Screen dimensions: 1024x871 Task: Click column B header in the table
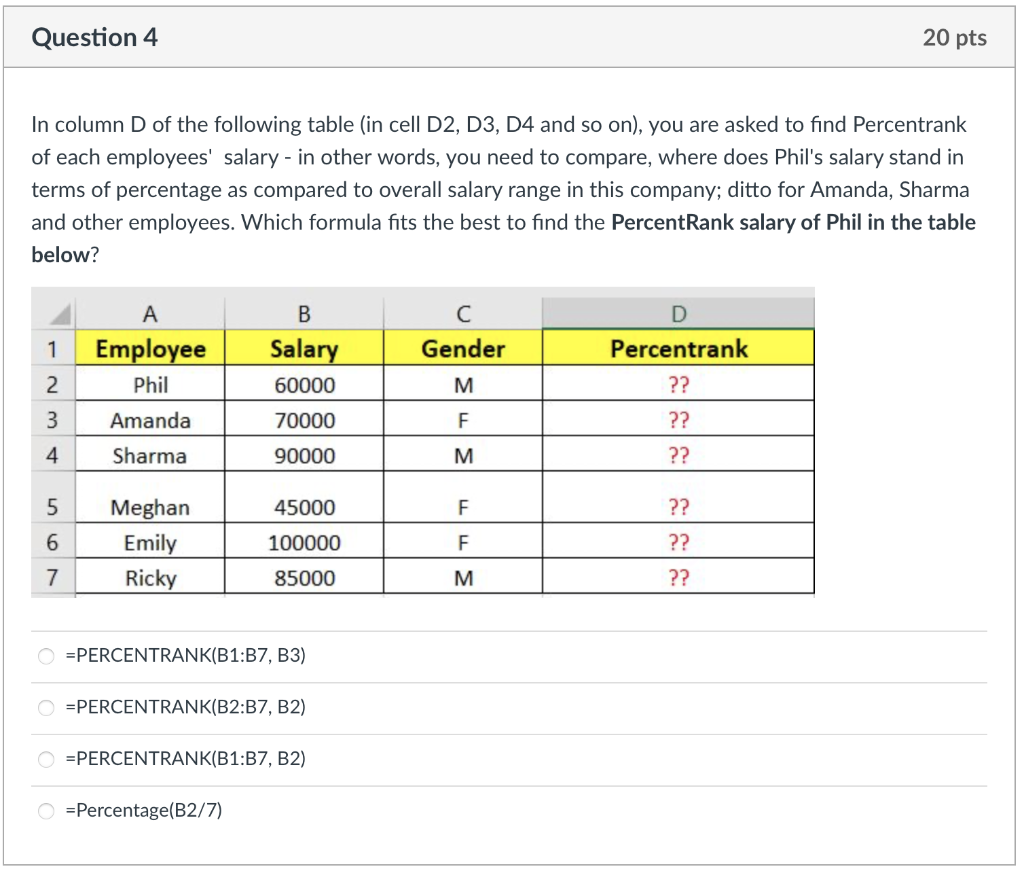(304, 314)
